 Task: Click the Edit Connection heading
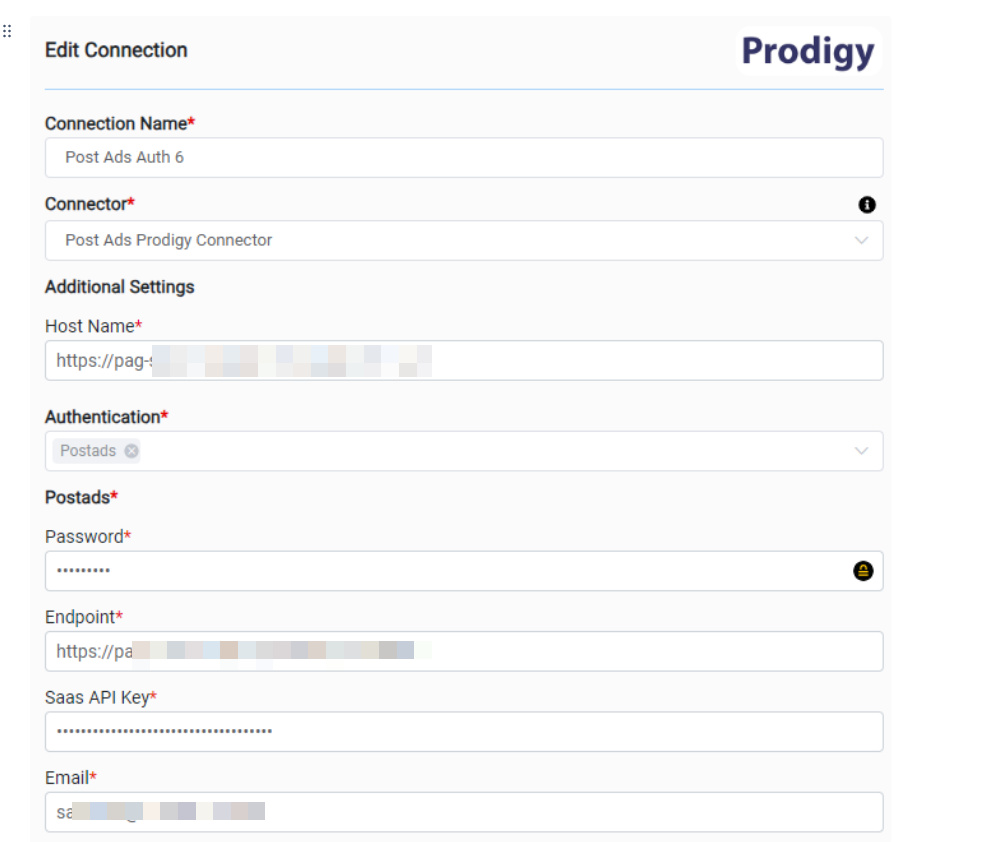116,50
